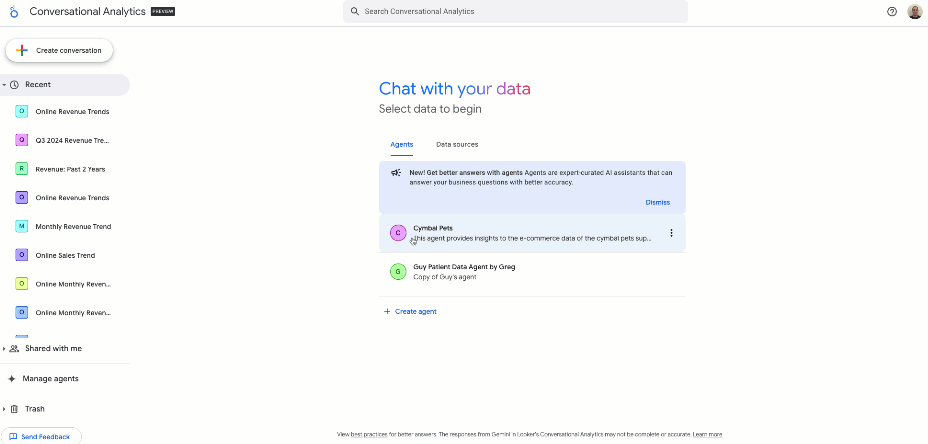Expand the Shared with me section
928x444 pixels.
(4, 348)
